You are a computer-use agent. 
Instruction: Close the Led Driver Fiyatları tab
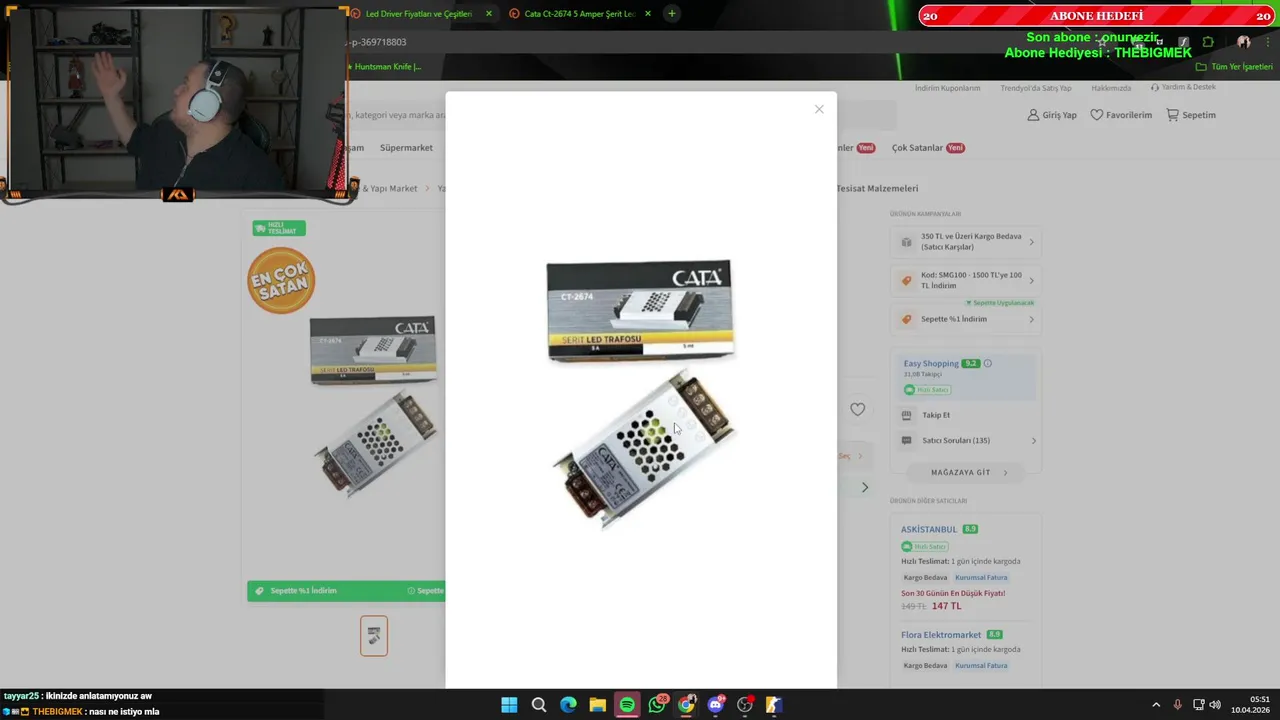tap(489, 14)
